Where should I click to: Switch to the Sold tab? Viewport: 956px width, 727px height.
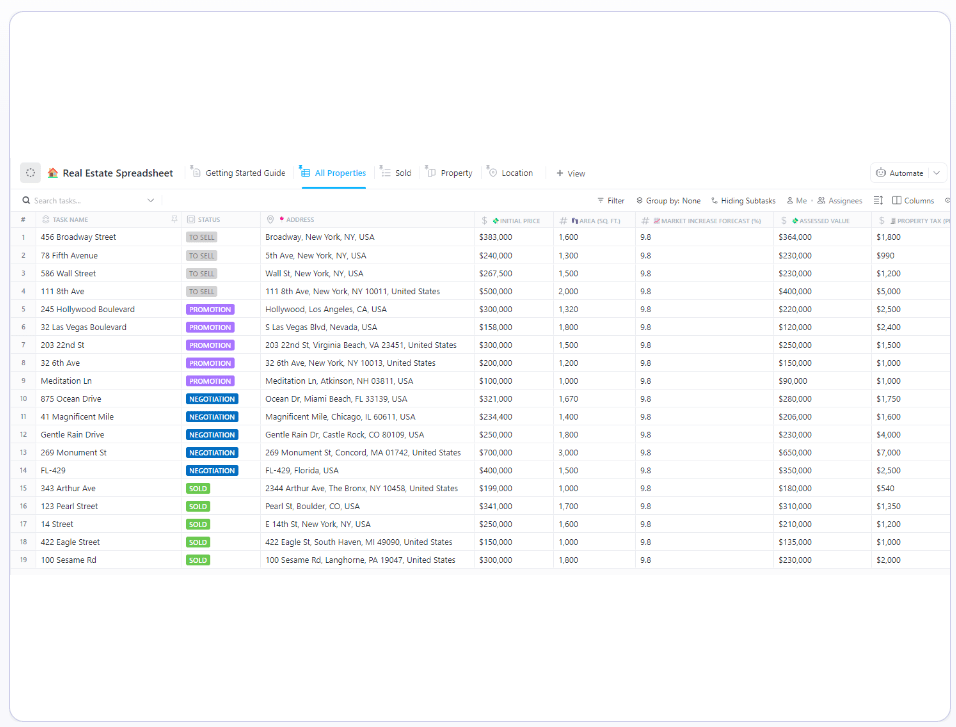(396, 173)
